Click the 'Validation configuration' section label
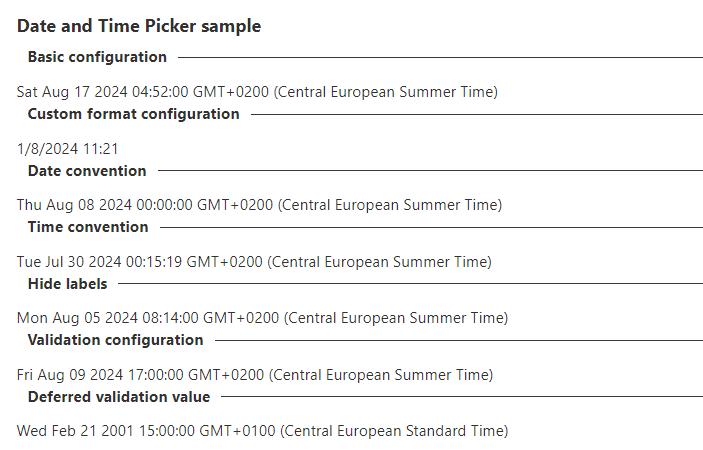The height and width of the screenshot is (450, 703). tap(115, 340)
